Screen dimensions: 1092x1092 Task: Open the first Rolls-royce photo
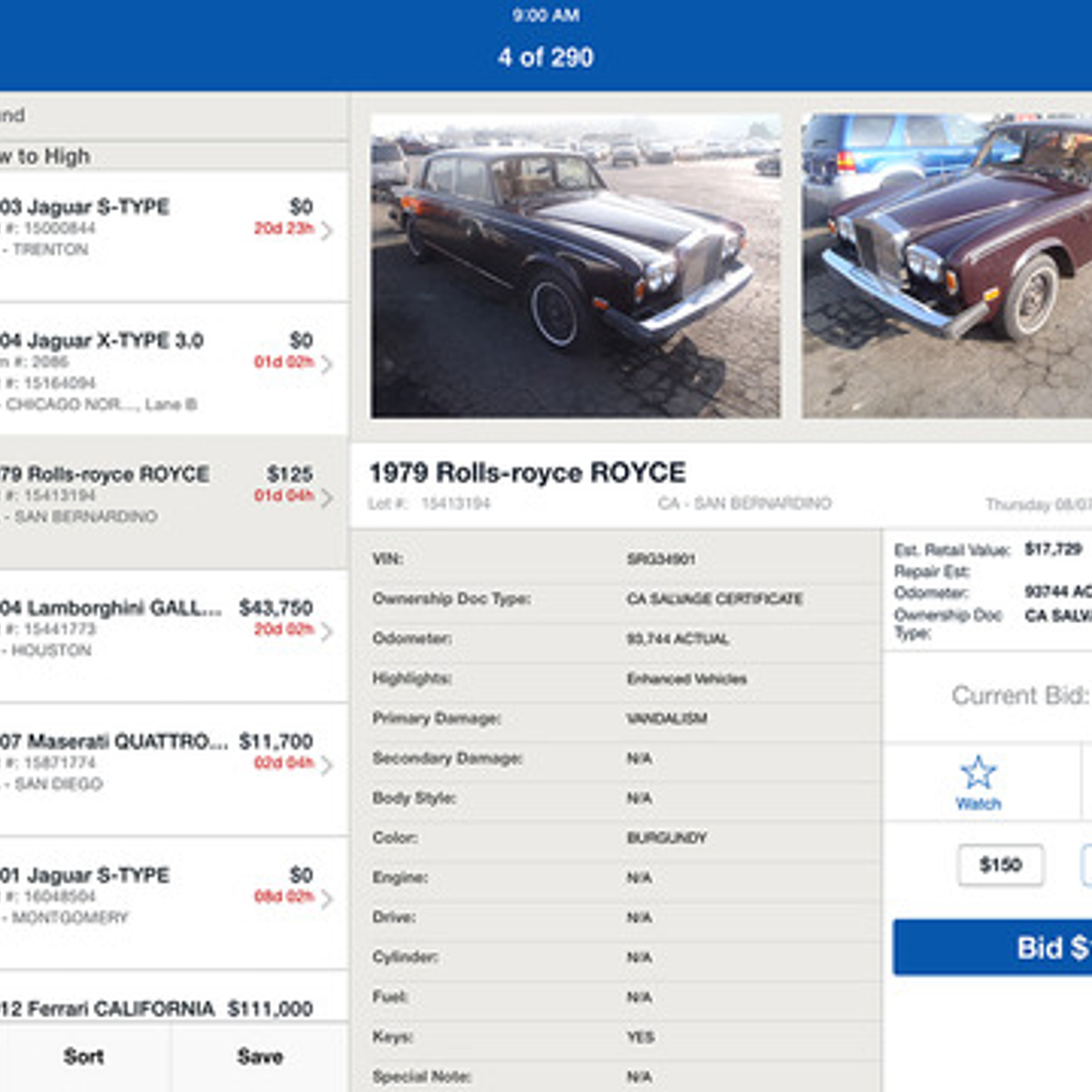point(575,266)
